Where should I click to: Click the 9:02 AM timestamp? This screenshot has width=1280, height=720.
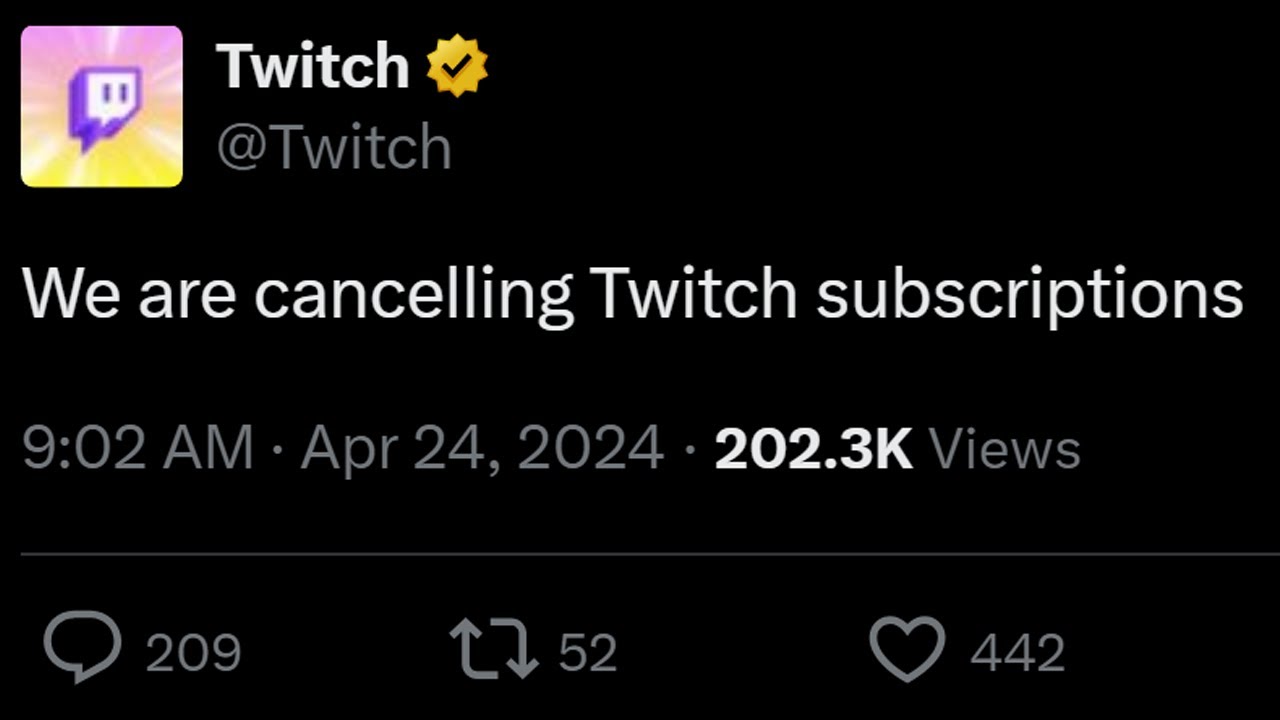[138, 449]
